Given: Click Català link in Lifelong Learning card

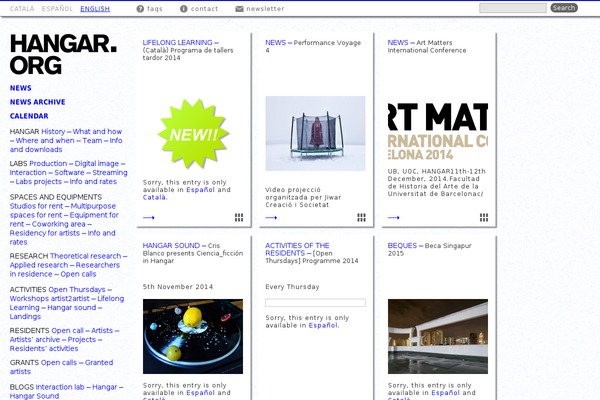Looking at the screenshot, I should point(155,198).
